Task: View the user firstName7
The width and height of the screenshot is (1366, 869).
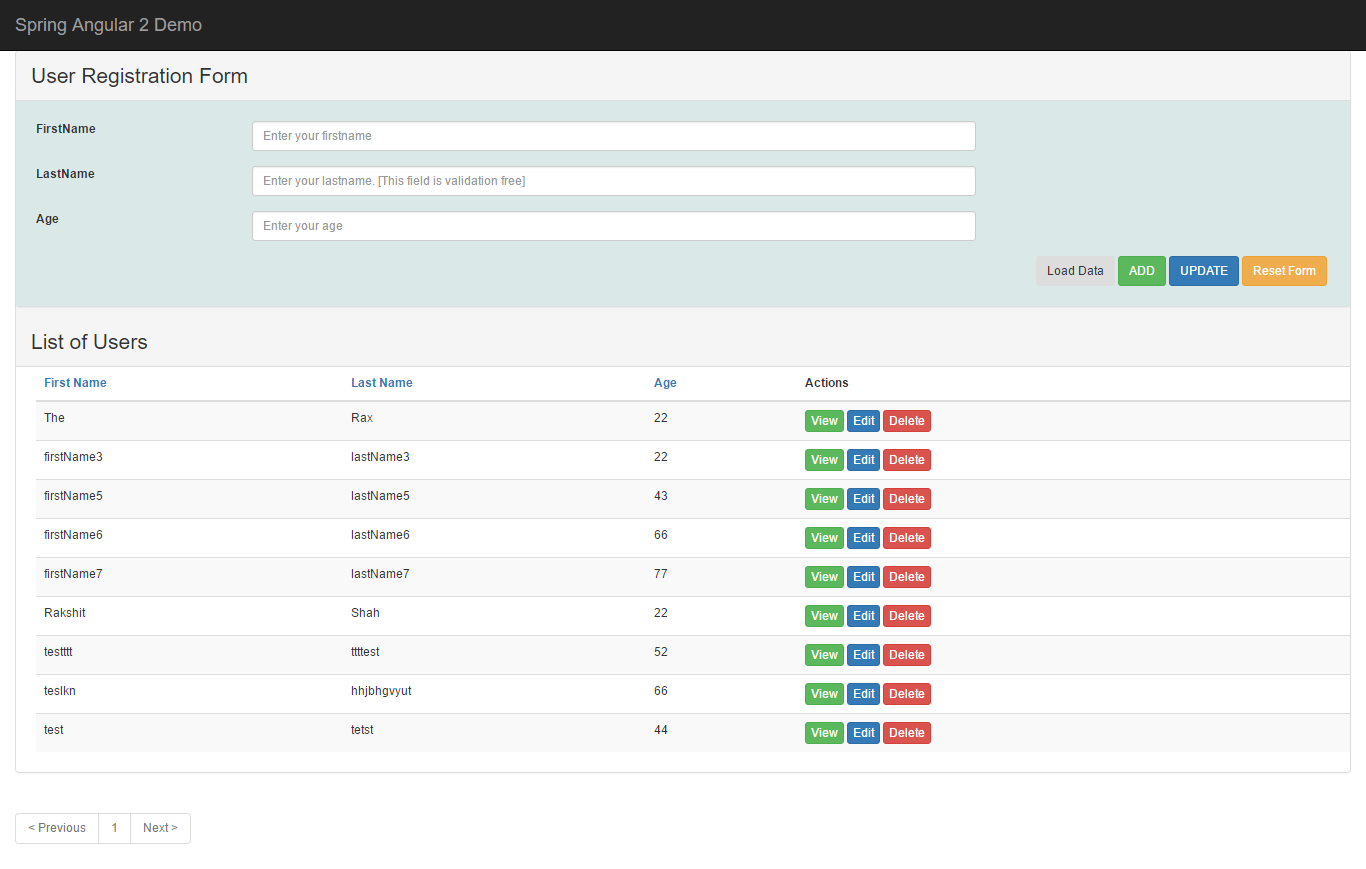Action: click(823, 576)
